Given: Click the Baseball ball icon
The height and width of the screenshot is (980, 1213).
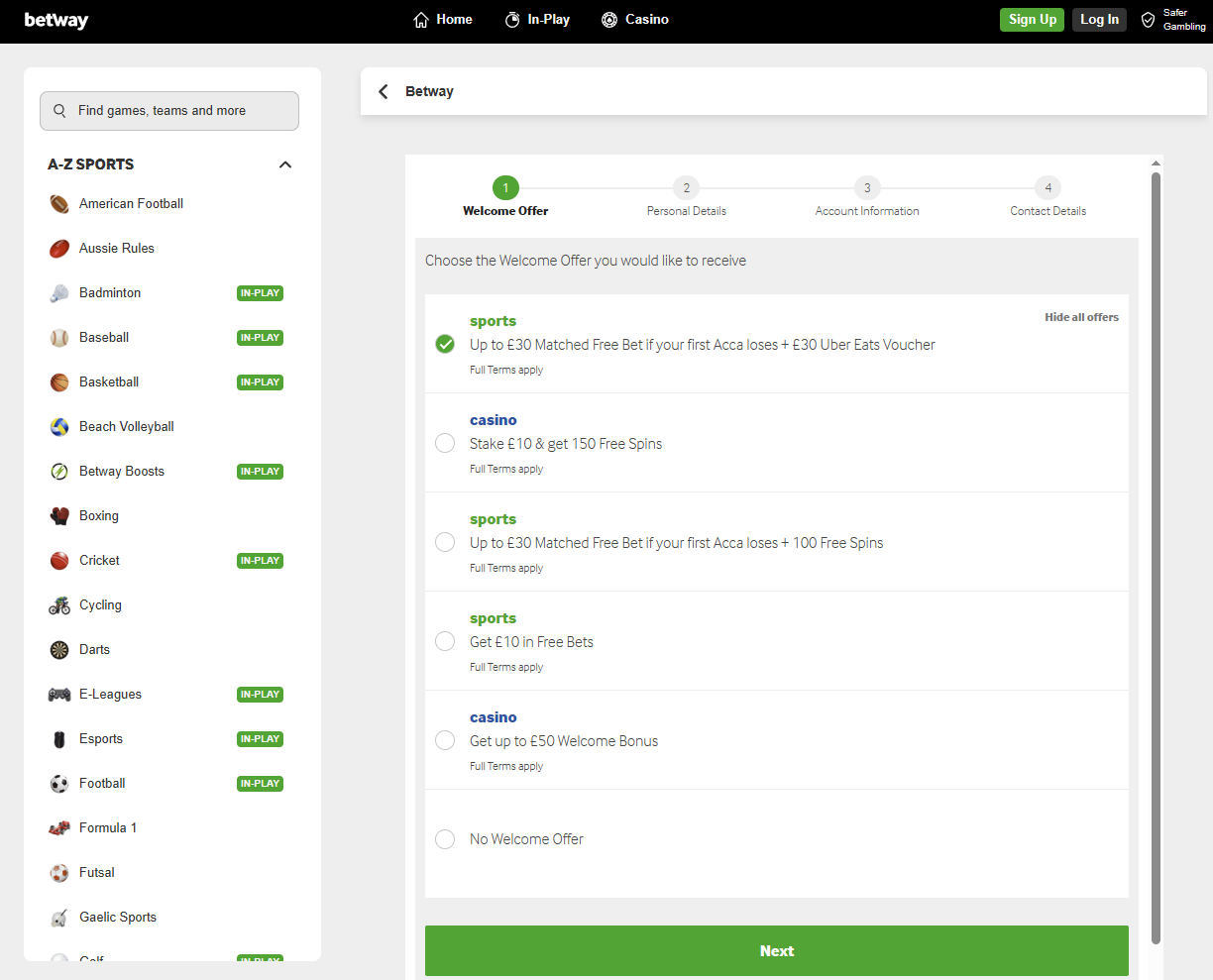Looking at the screenshot, I should [59, 338].
